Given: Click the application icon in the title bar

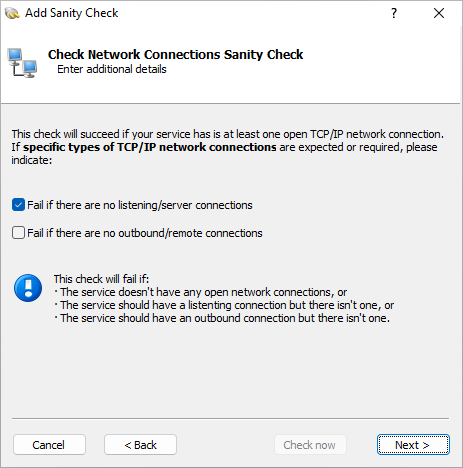Looking at the screenshot, I should [12, 13].
